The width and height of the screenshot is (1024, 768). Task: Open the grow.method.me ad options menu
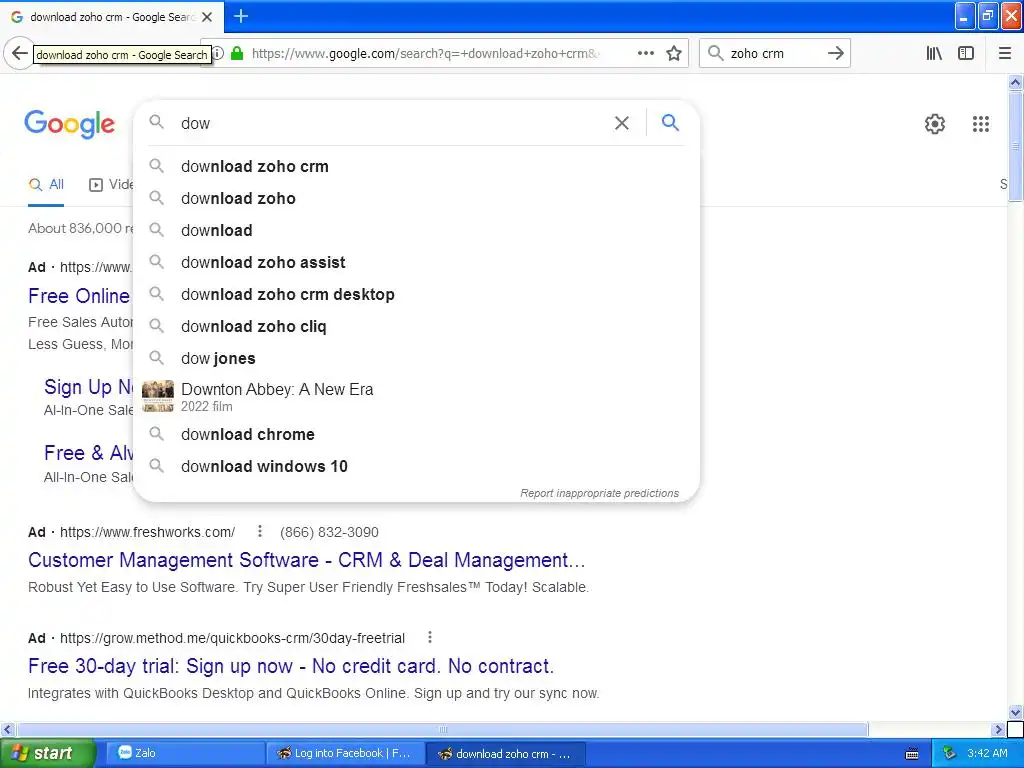pos(430,637)
